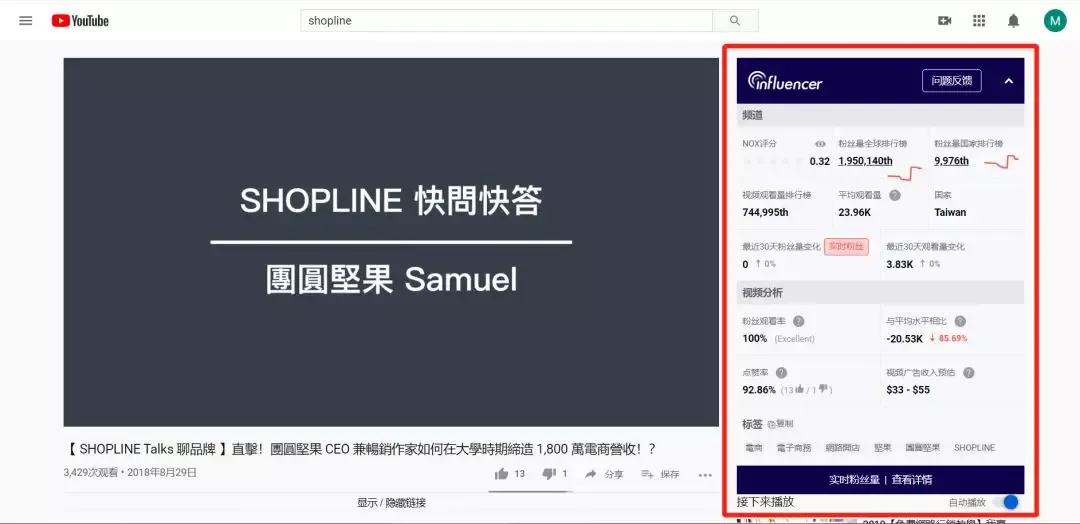The height and width of the screenshot is (524, 1080).
Task: Click the help icon beside 平均观看量
Action: tap(895, 195)
